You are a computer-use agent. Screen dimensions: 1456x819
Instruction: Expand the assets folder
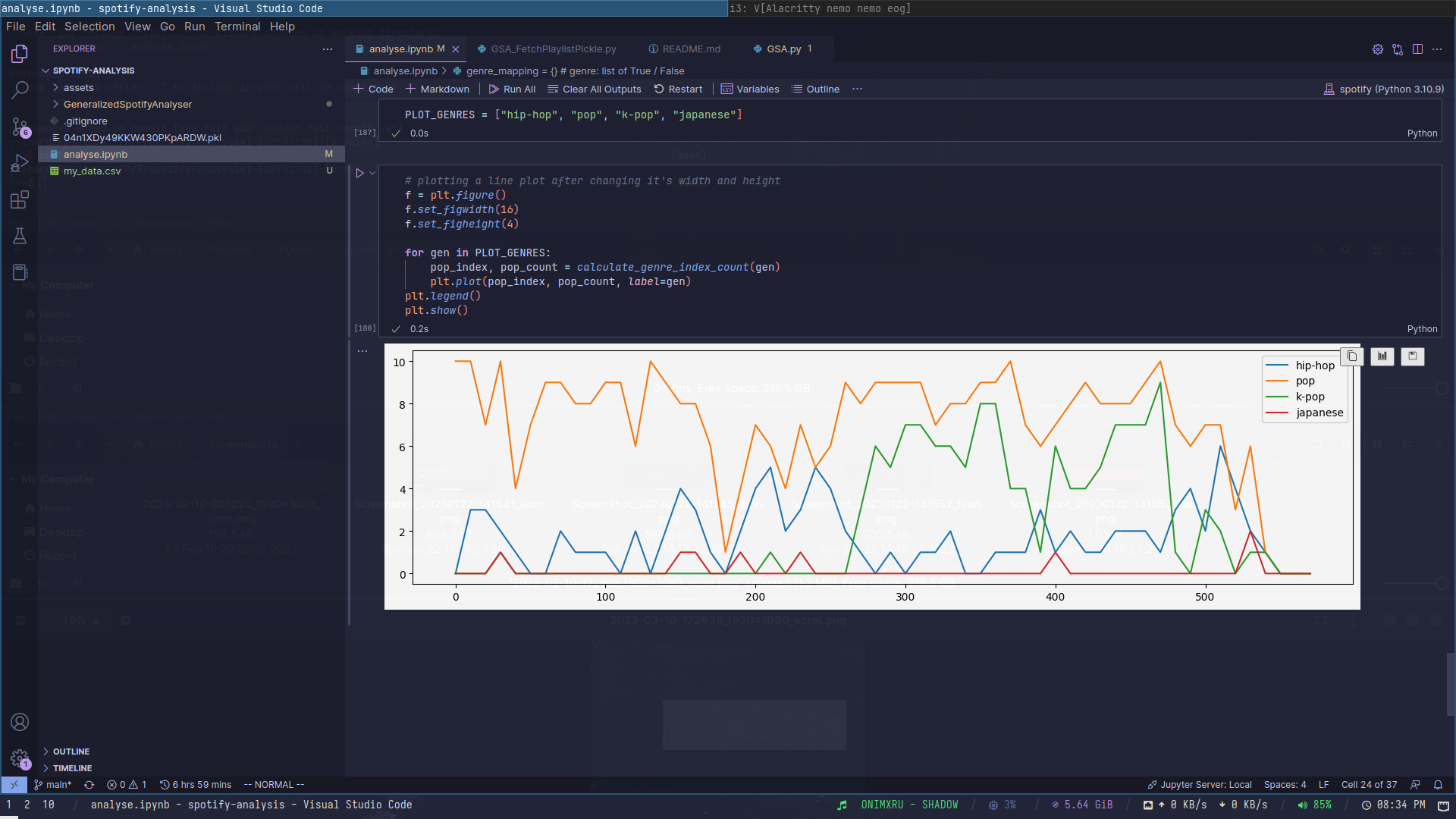(x=78, y=88)
